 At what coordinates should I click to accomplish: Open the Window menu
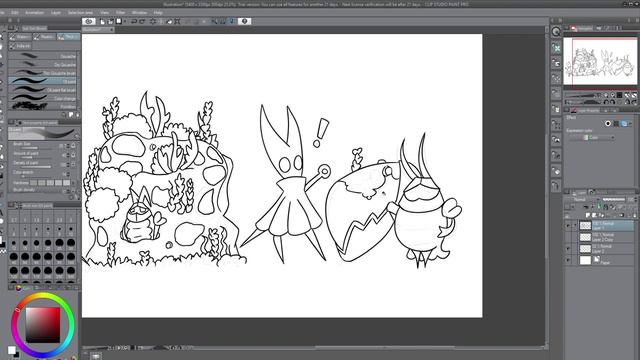tap(139, 13)
